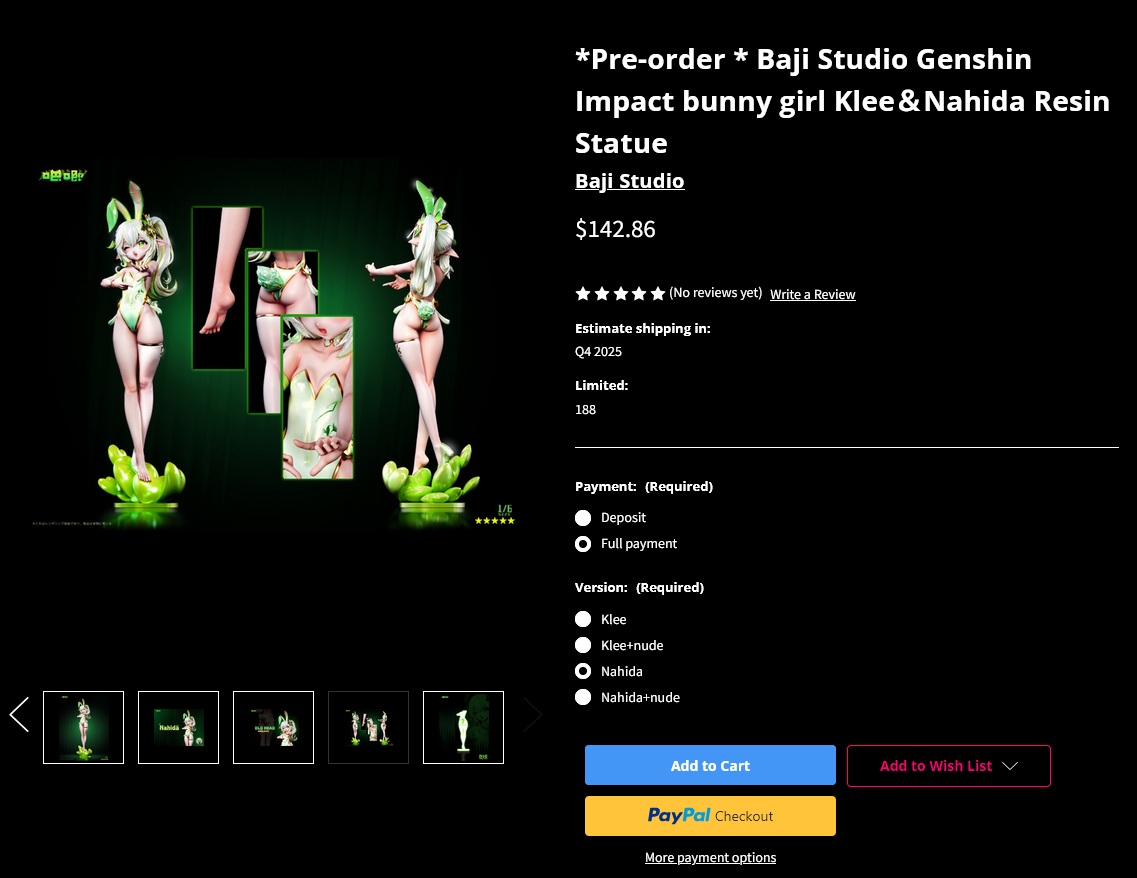Click the Add to Cart button
Screen dimensions: 1137x878
tap(710, 765)
